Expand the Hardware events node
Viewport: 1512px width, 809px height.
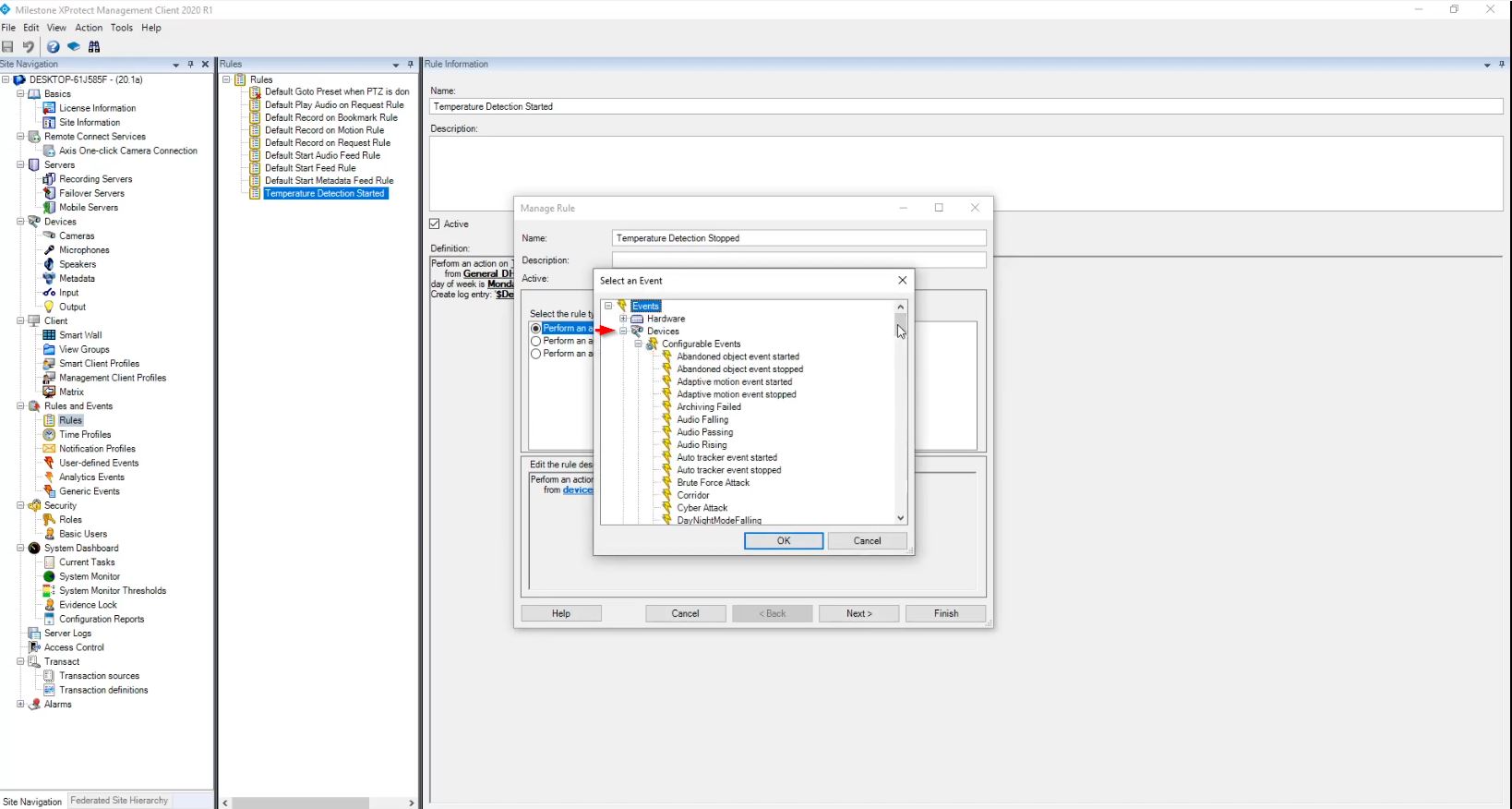tap(623, 319)
